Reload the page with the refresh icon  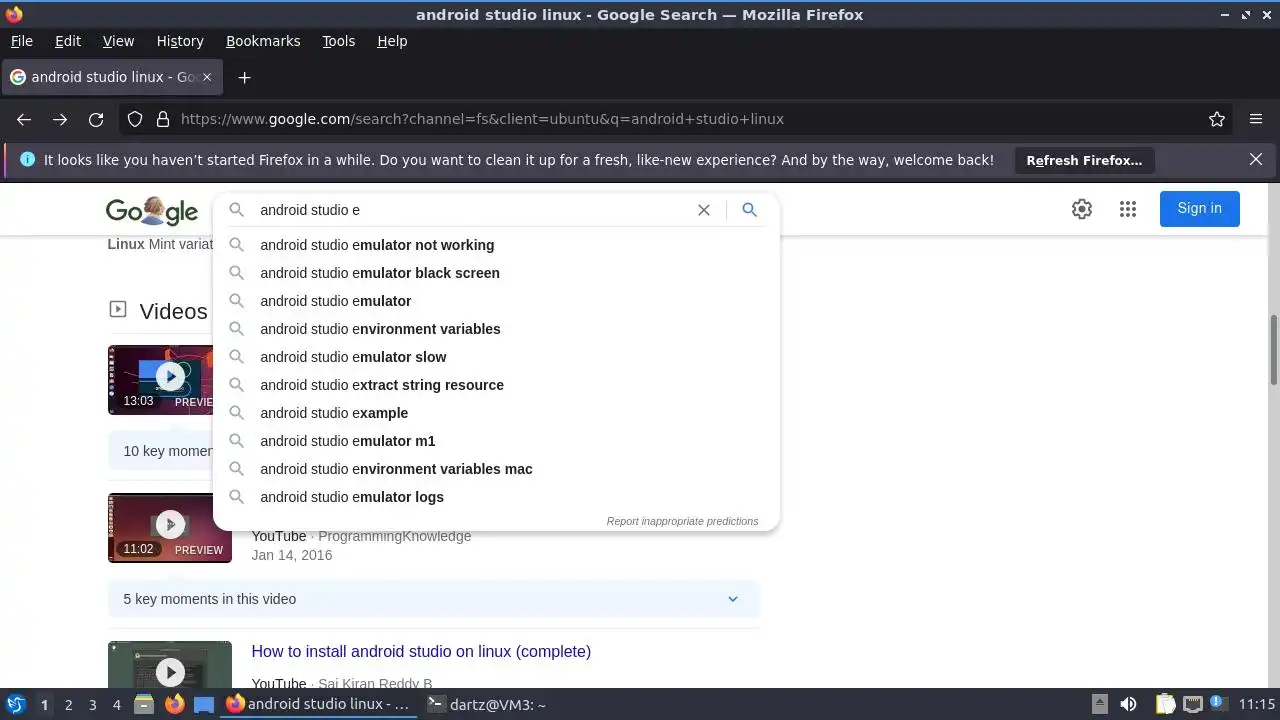pyautogui.click(x=96, y=119)
